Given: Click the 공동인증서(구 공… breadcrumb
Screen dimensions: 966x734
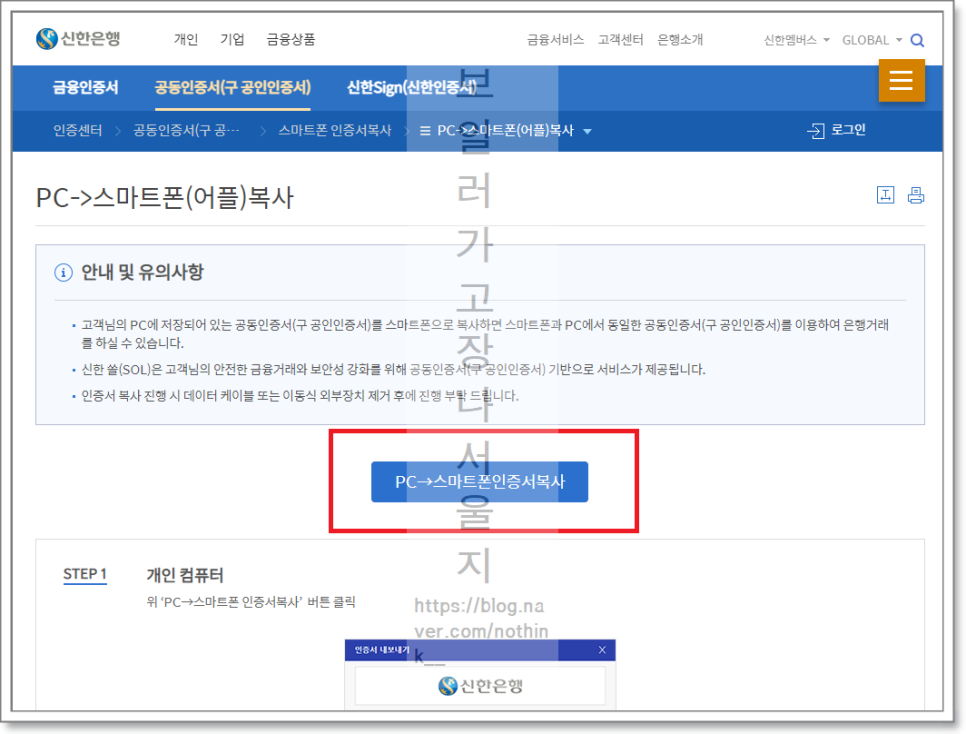Looking at the screenshot, I should [186, 131].
